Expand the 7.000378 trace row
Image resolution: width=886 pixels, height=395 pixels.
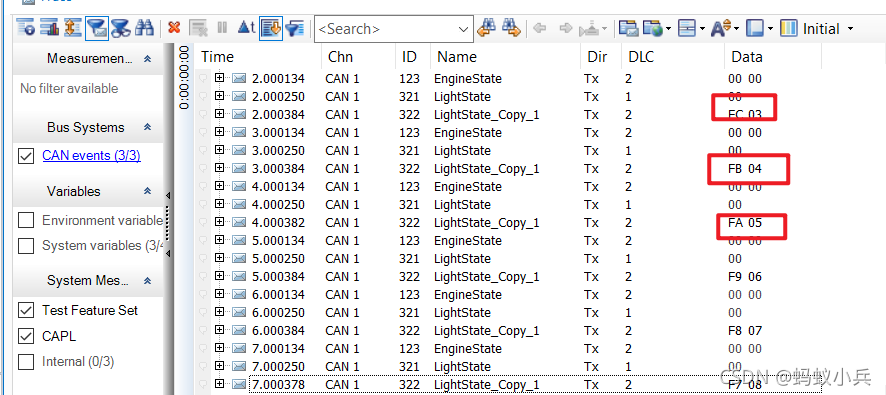(x=219, y=384)
